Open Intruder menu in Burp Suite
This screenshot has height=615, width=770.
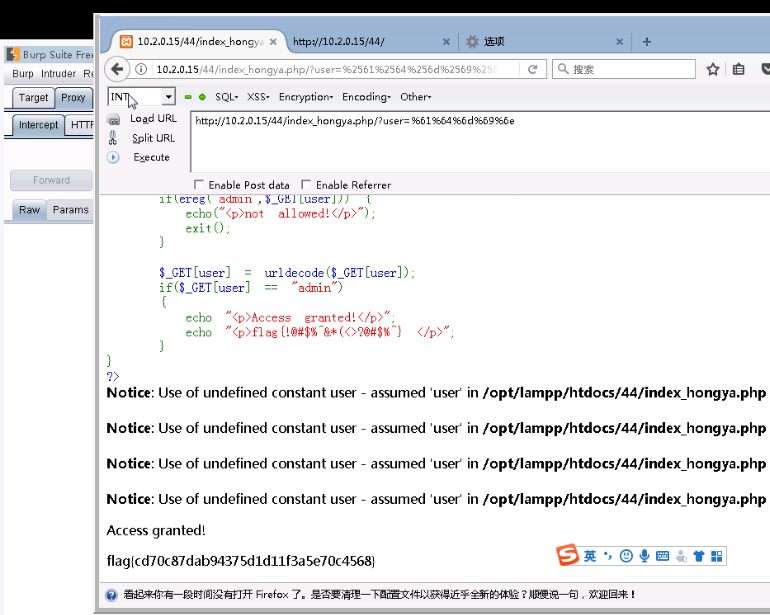click(58, 74)
